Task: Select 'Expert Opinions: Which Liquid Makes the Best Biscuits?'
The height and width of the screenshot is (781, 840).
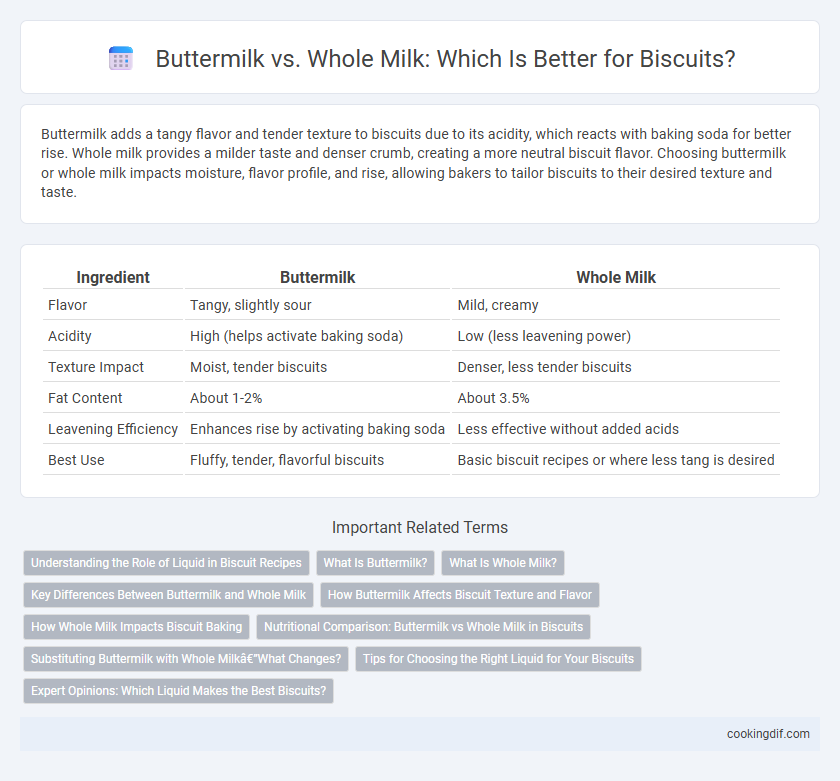Action: [x=178, y=691]
